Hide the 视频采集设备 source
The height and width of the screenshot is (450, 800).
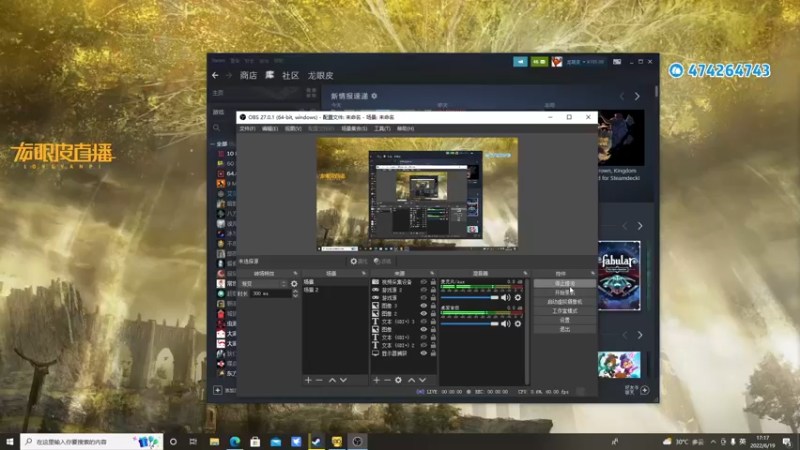(x=423, y=282)
